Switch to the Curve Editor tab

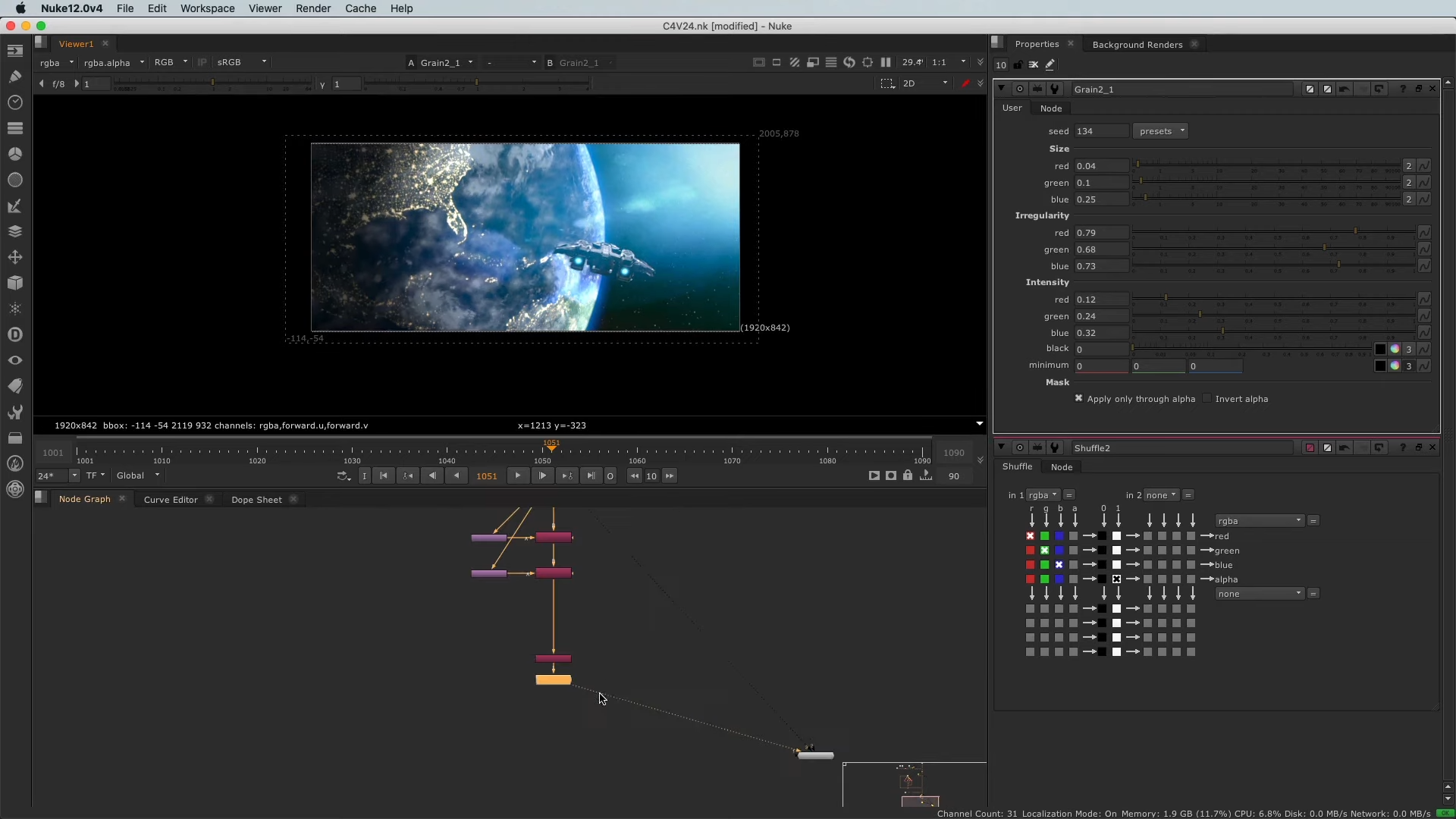point(171,499)
